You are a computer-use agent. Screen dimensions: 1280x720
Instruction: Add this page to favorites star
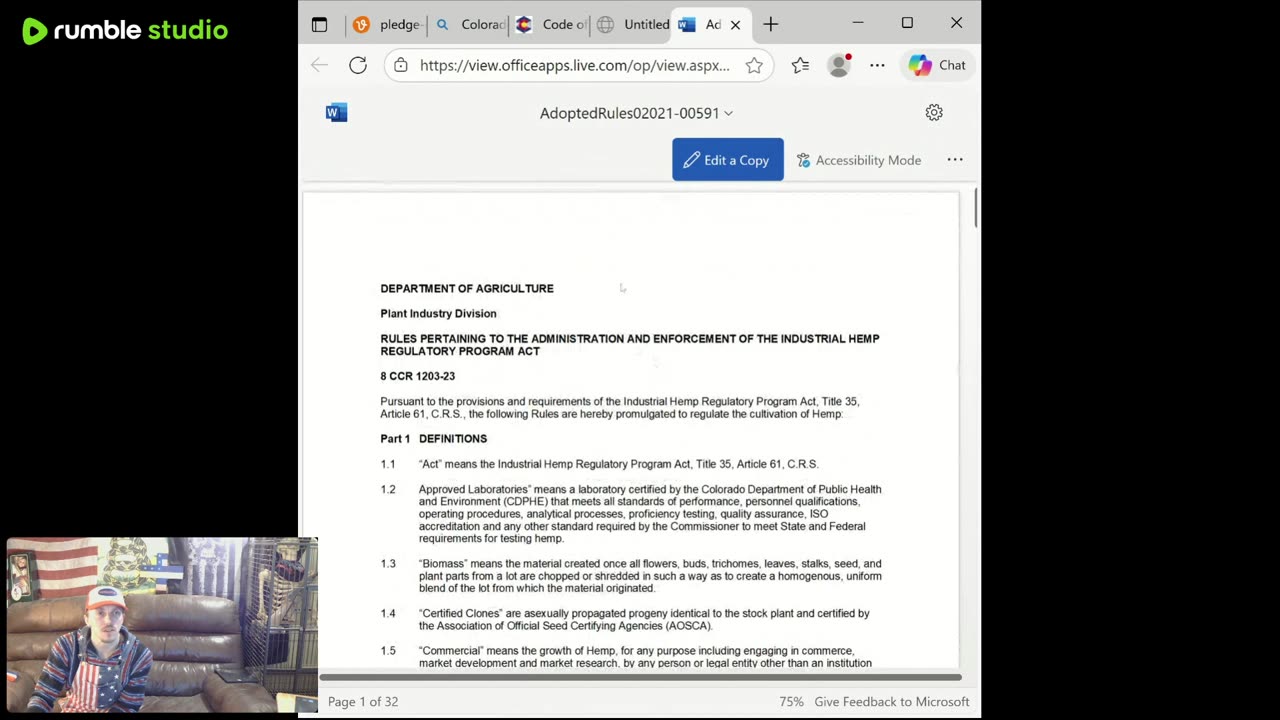click(754, 65)
